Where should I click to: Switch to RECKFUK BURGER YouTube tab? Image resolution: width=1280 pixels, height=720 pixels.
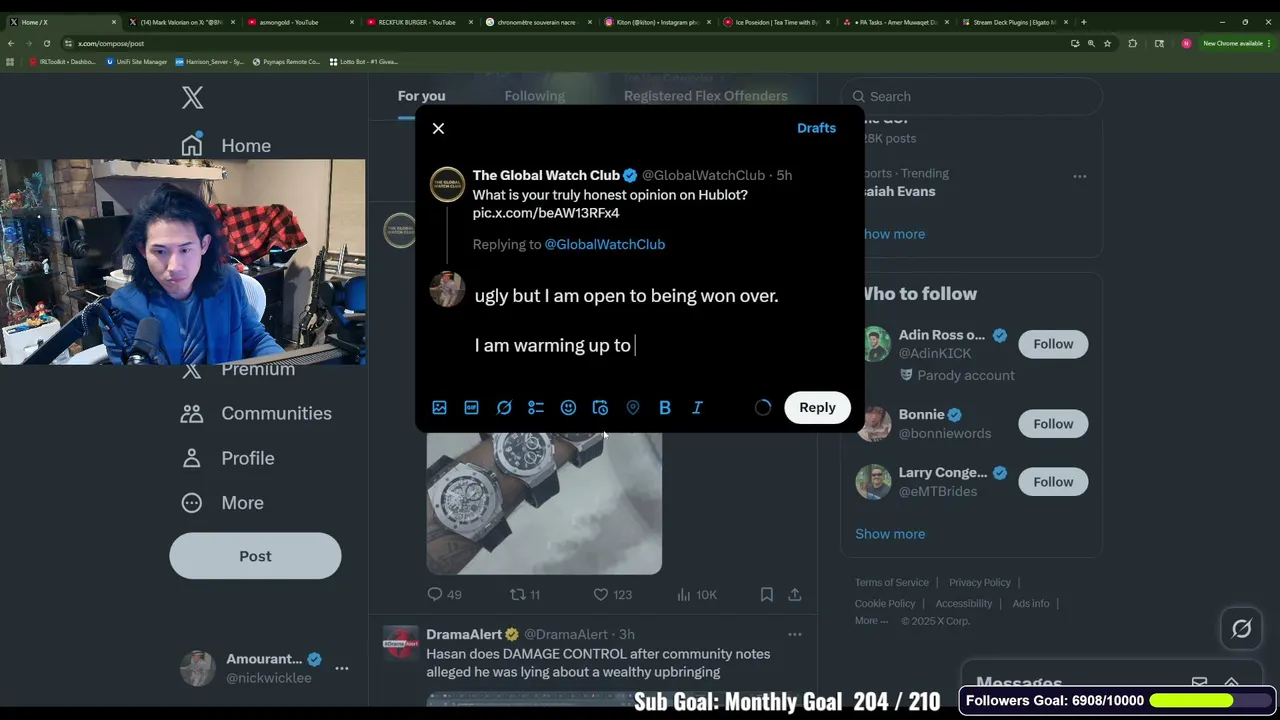pos(416,22)
